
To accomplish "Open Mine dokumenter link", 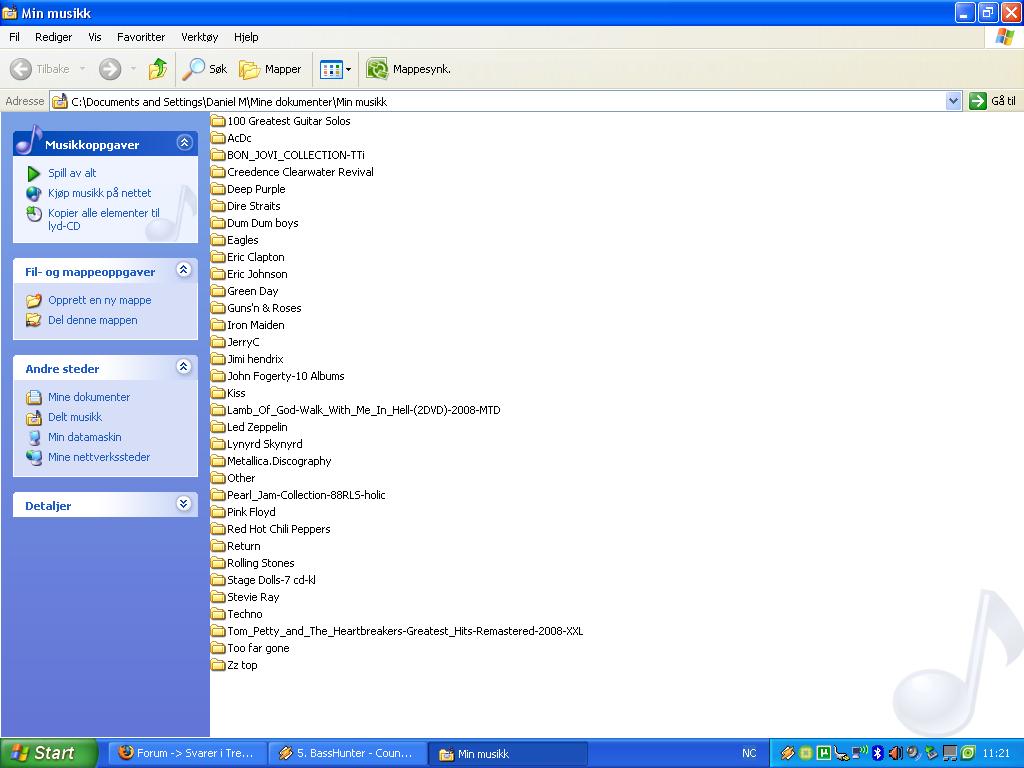I will [89, 397].
